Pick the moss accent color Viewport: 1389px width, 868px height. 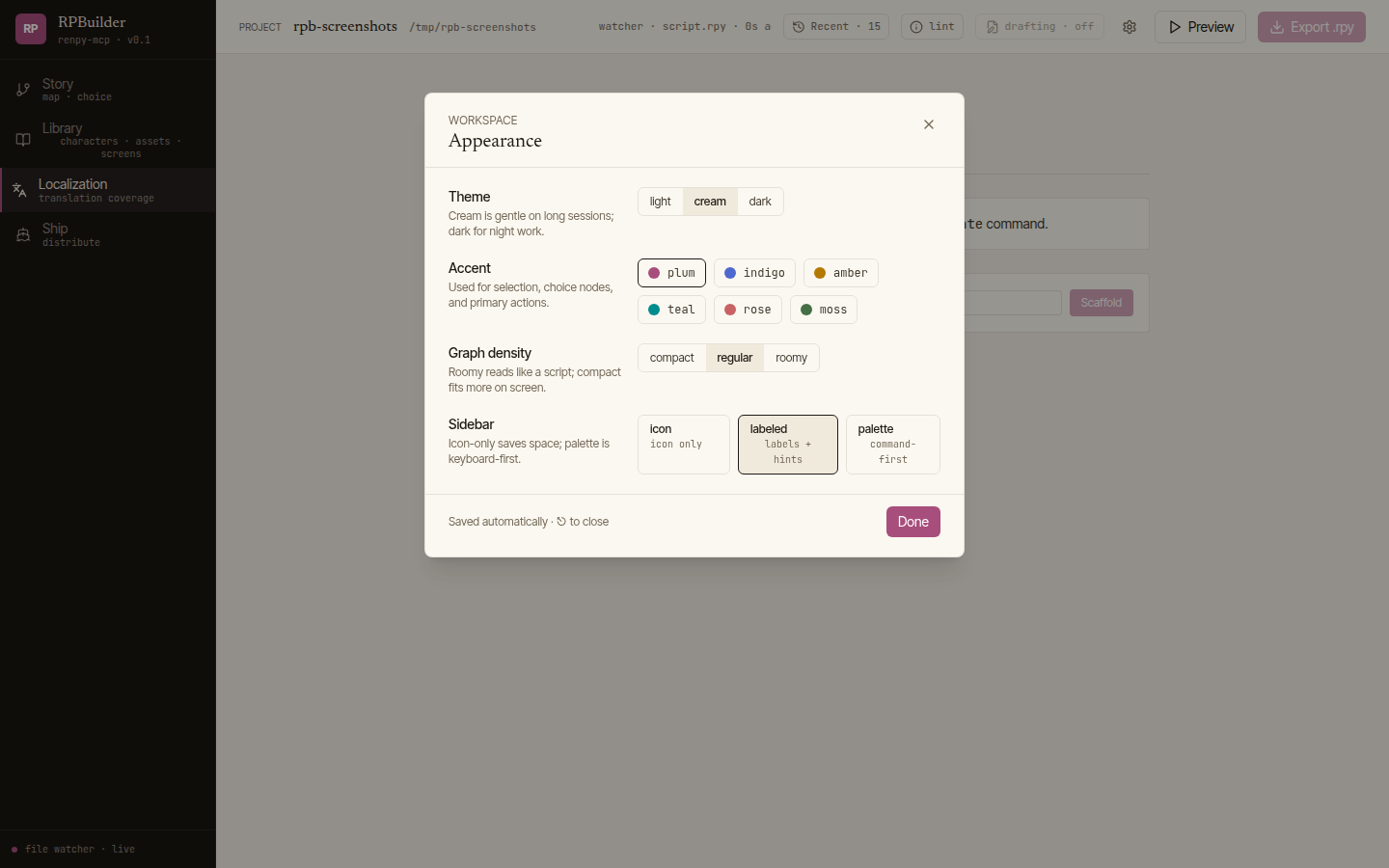824,310
